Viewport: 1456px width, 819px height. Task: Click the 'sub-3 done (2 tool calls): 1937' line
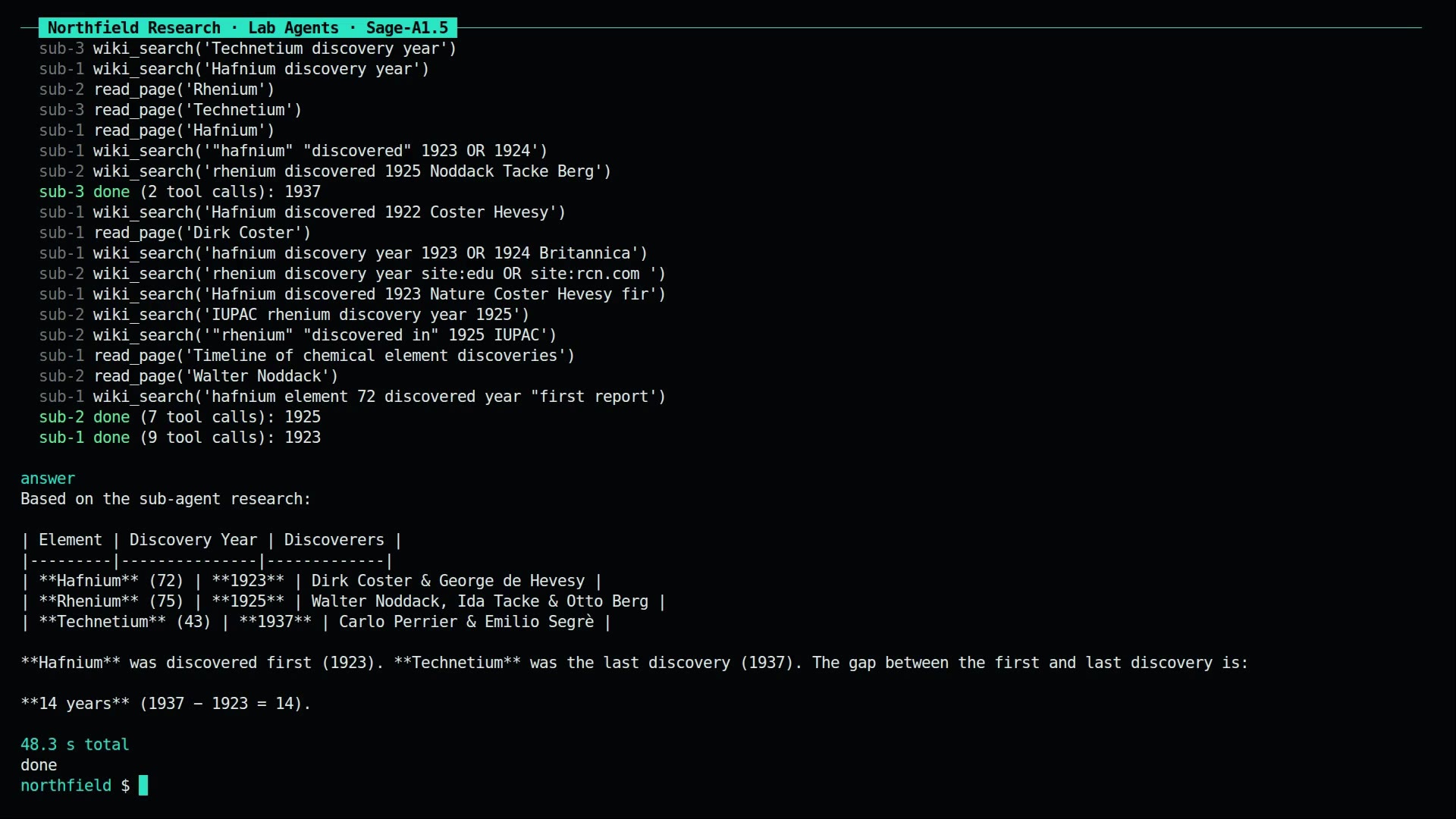pyautogui.click(x=180, y=192)
